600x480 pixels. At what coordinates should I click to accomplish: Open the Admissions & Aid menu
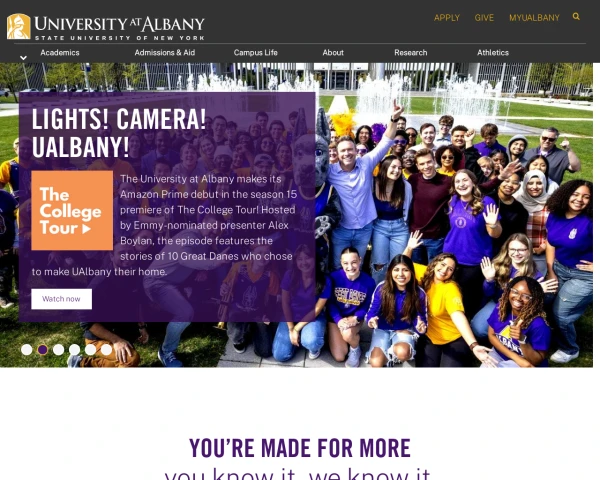pos(165,53)
